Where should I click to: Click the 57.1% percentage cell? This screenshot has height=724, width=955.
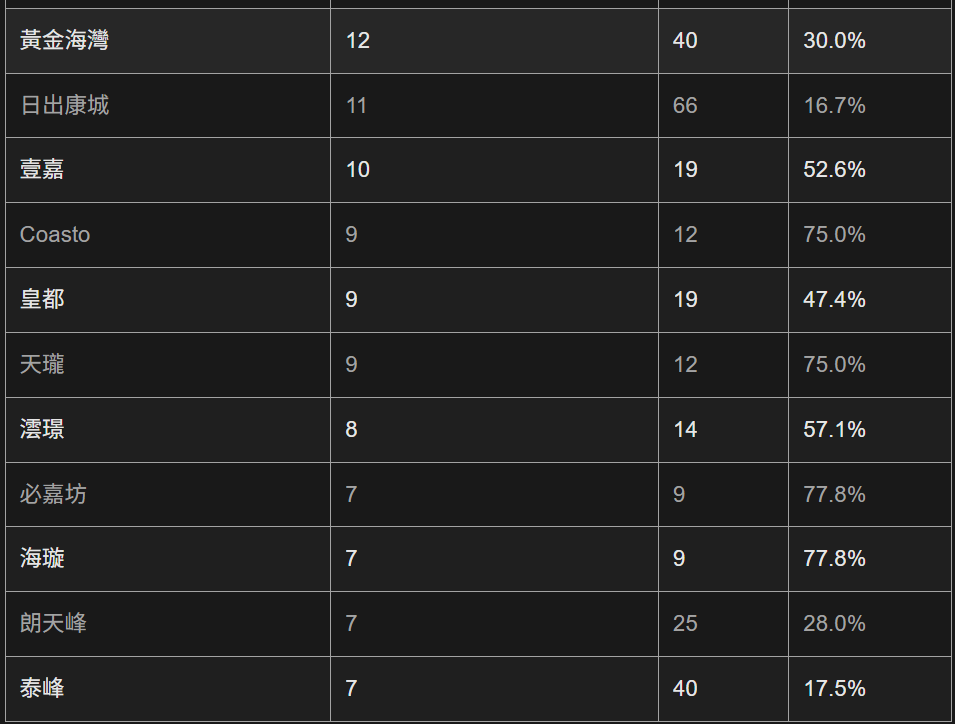point(834,430)
